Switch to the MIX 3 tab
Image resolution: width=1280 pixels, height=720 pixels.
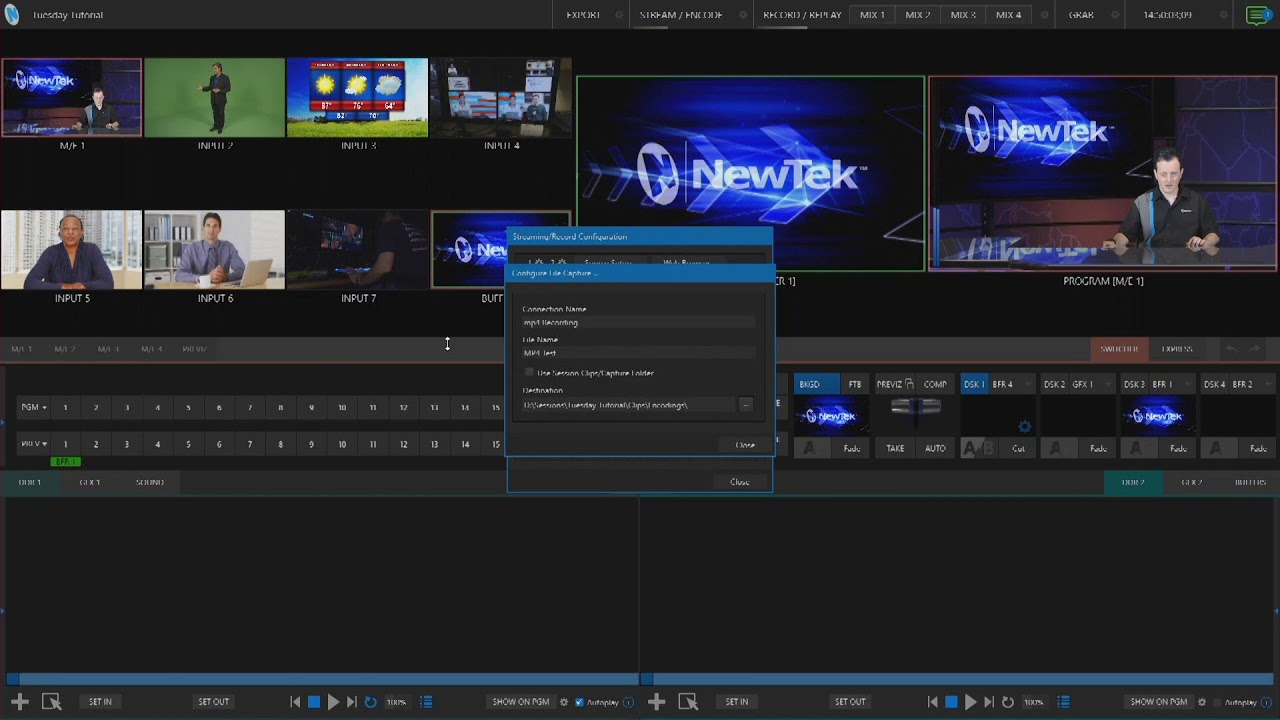click(963, 15)
